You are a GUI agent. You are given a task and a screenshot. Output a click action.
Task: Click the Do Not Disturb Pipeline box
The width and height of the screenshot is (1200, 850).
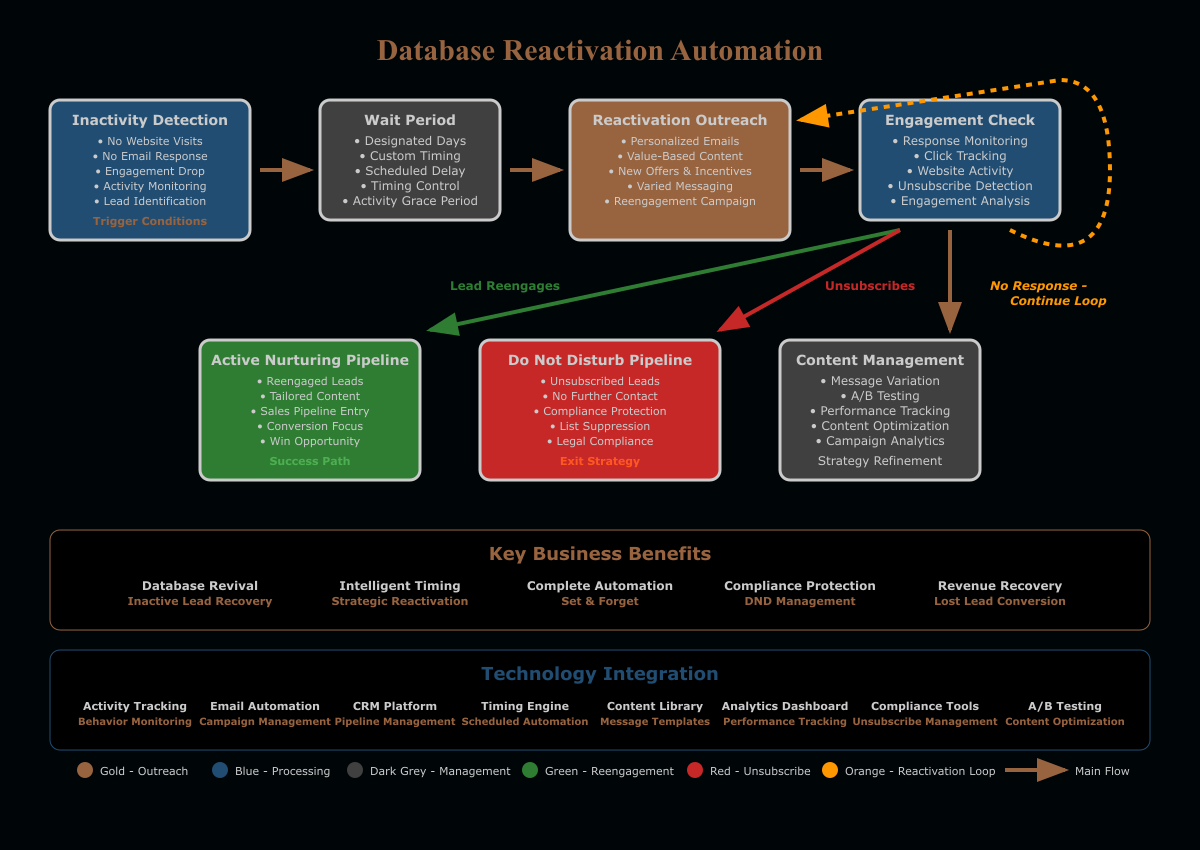click(x=600, y=410)
